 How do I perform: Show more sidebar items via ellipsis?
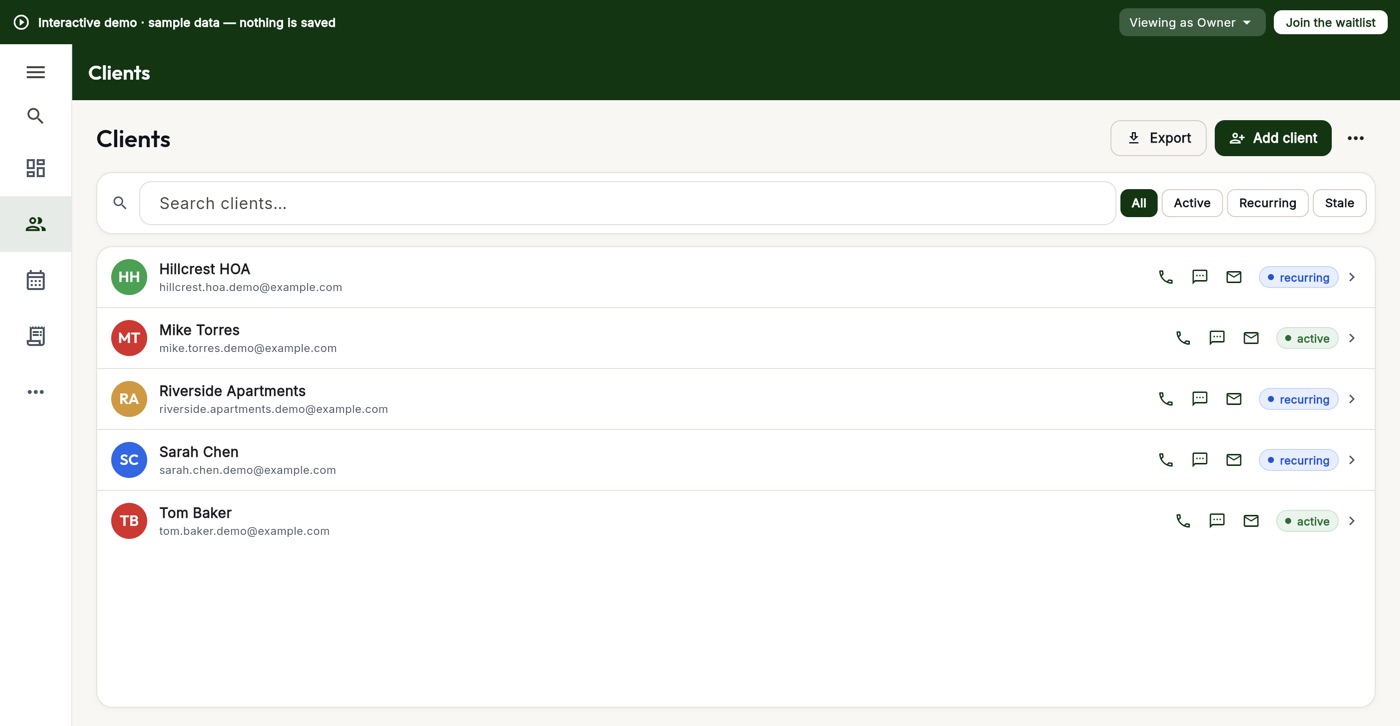pyautogui.click(x=36, y=392)
